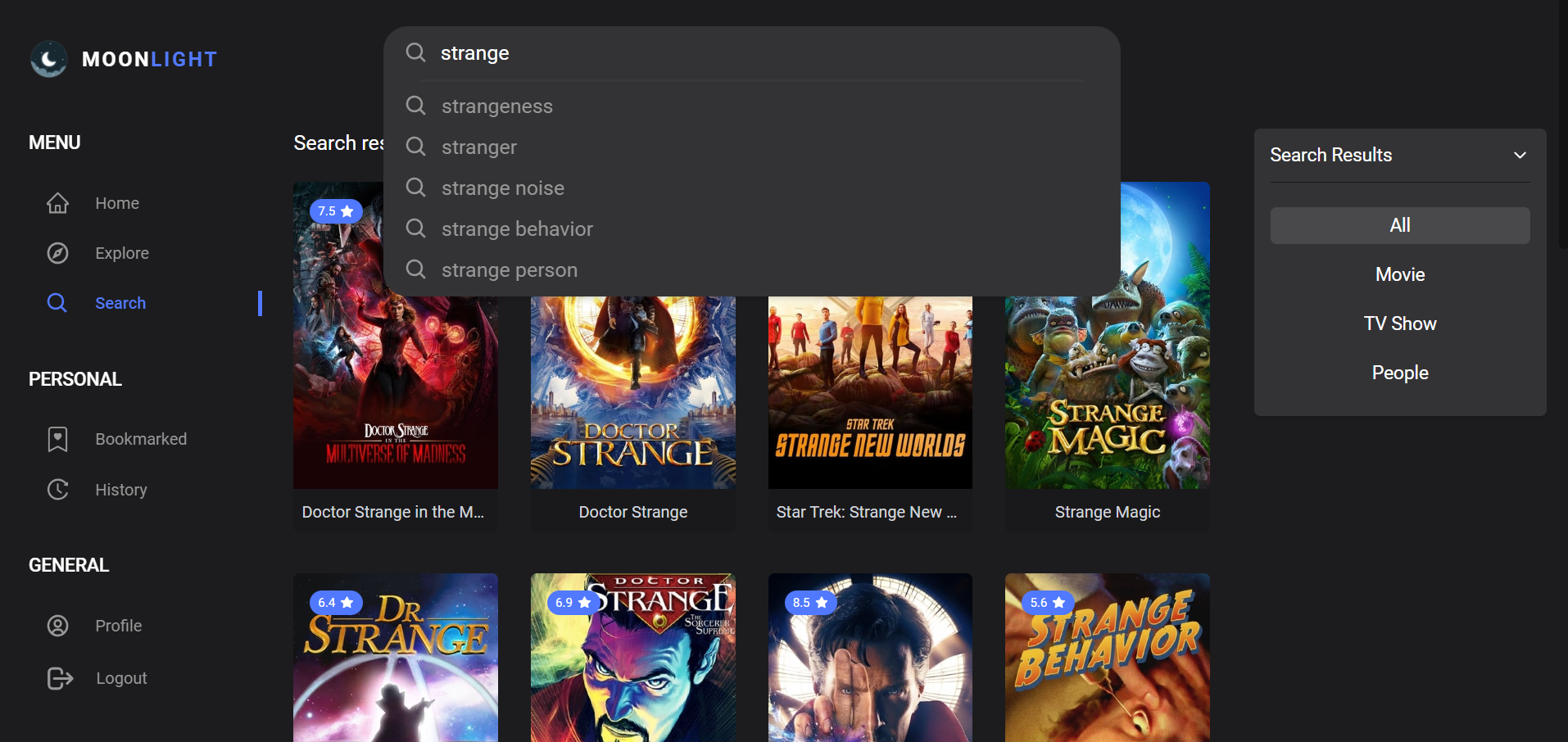Click the Moonlight crescent moon logo
This screenshot has width=1568, height=742.
tap(48, 59)
